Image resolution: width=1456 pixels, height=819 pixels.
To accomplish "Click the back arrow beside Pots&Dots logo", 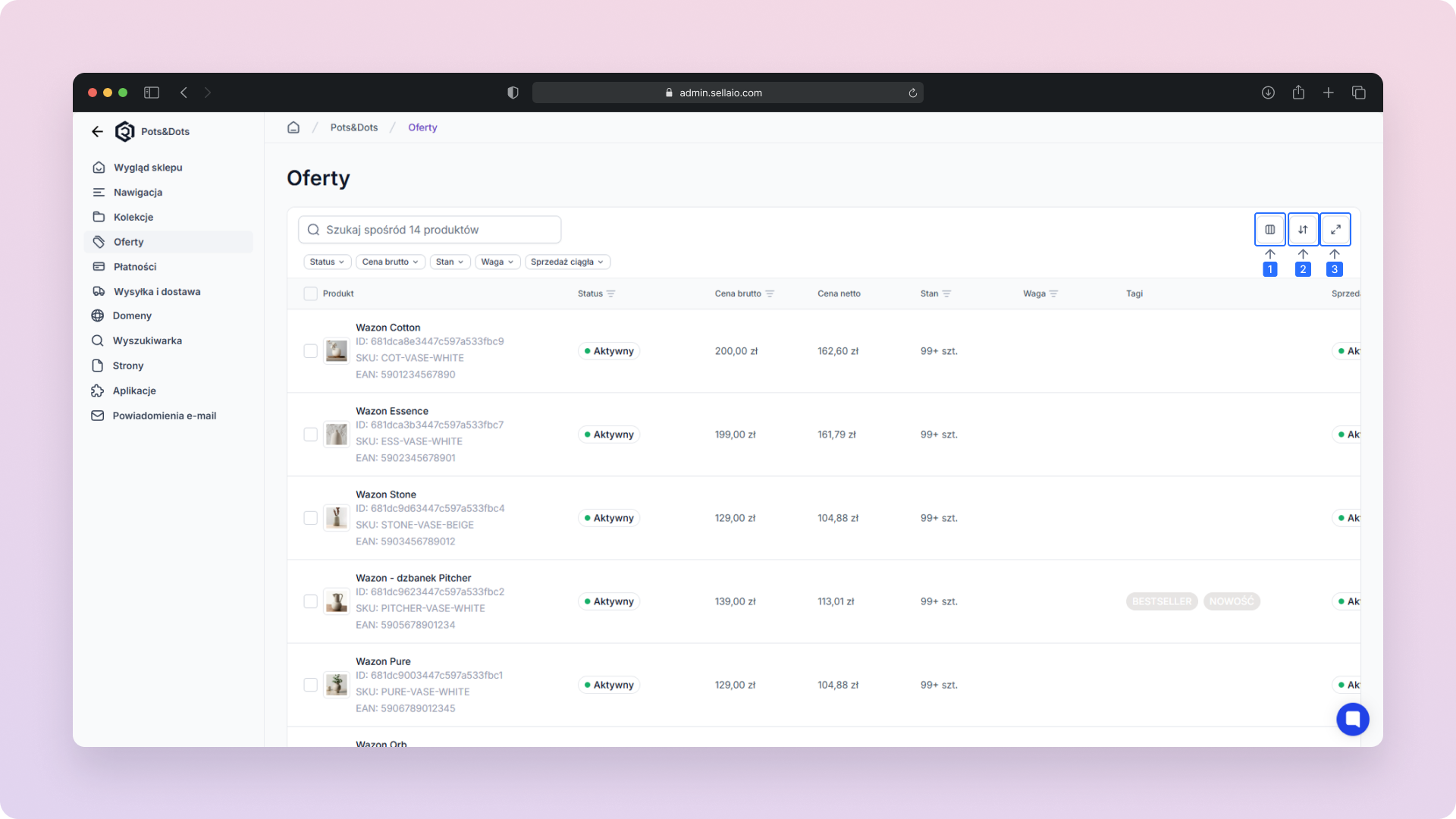I will [x=97, y=131].
